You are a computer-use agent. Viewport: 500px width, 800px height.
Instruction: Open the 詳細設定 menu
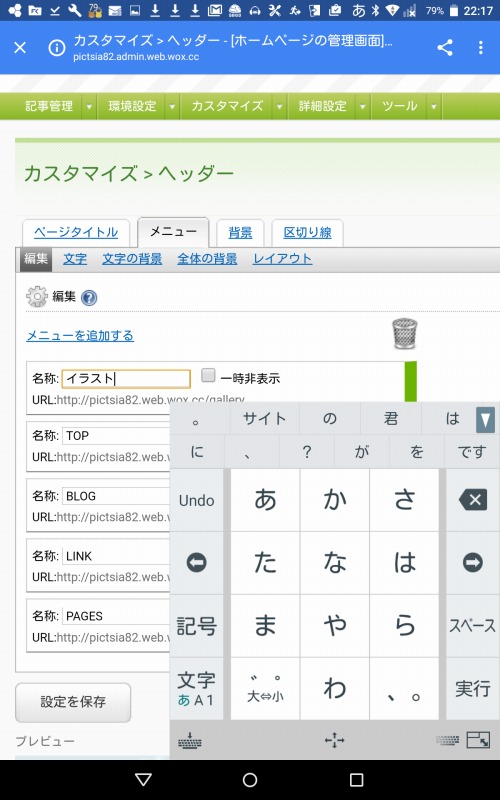(x=322, y=106)
